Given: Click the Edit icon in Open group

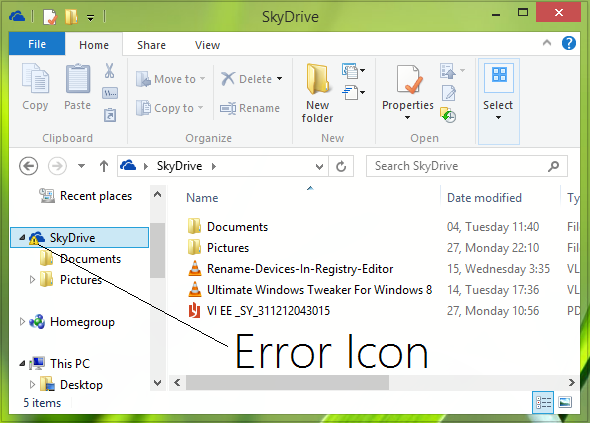Looking at the screenshot, I should 449,93.
